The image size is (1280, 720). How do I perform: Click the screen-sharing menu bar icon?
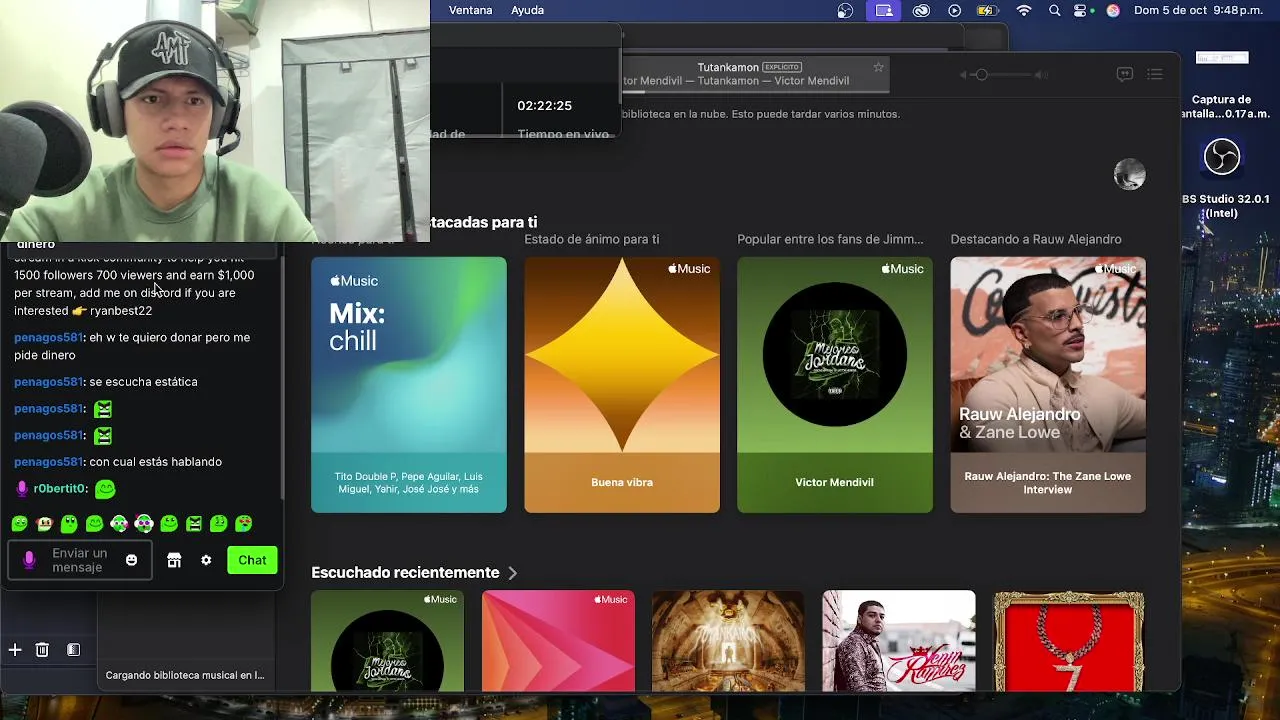(x=884, y=10)
